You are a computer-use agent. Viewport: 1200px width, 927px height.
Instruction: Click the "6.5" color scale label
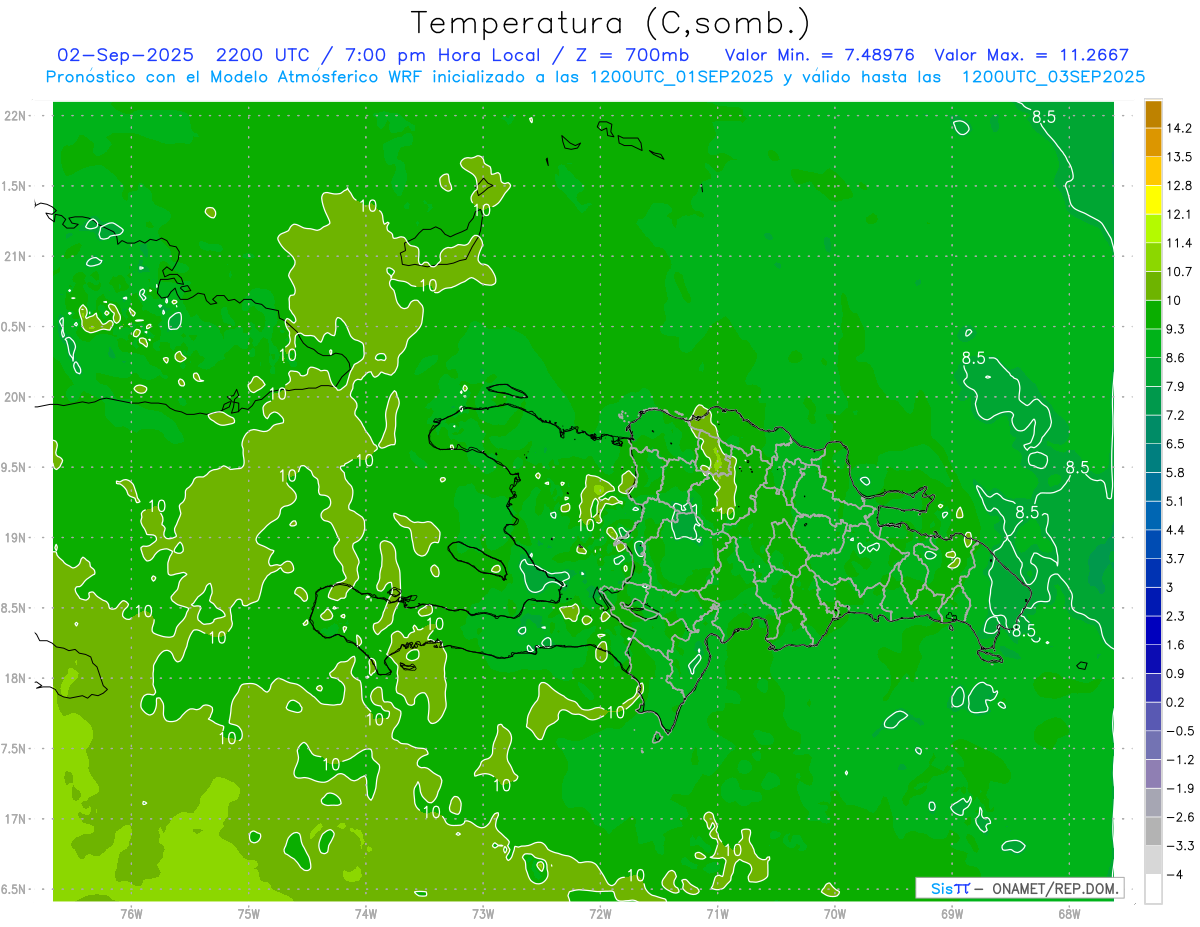click(x=1176, y=444)
